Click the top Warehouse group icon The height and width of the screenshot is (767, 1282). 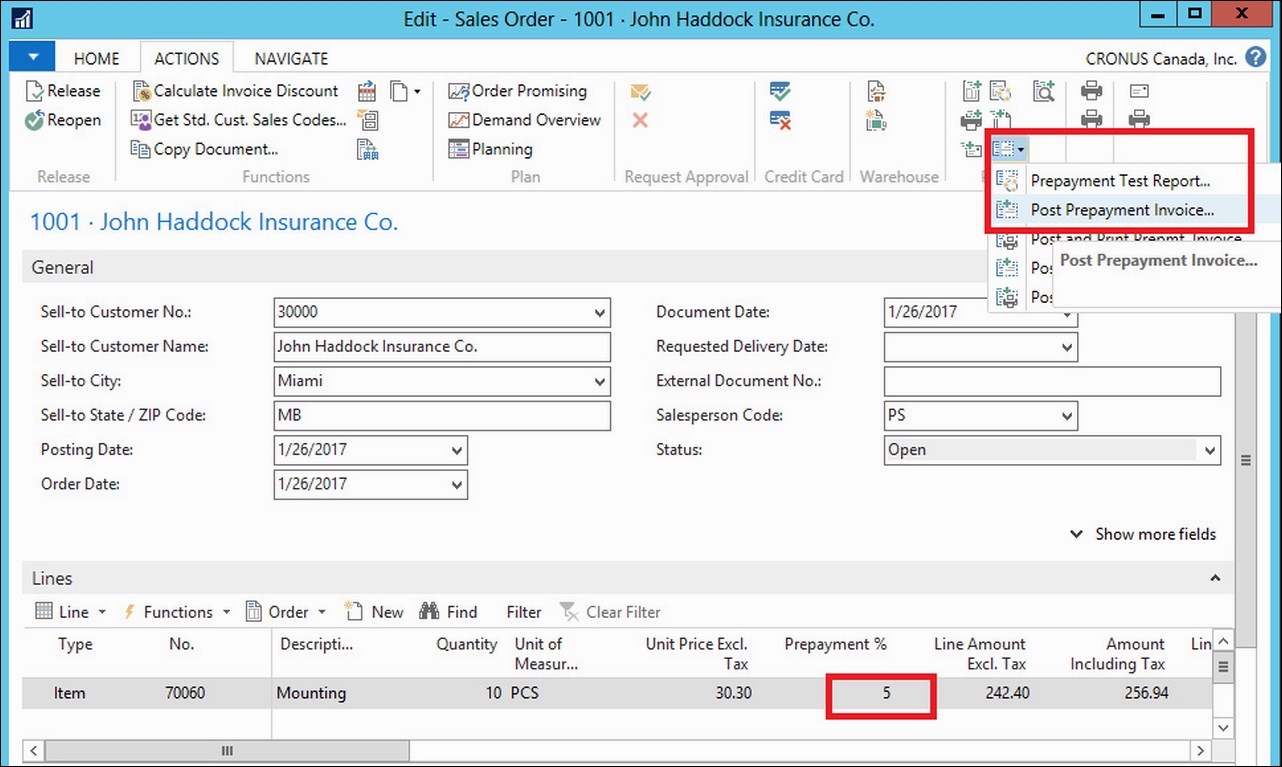point(876,91)
